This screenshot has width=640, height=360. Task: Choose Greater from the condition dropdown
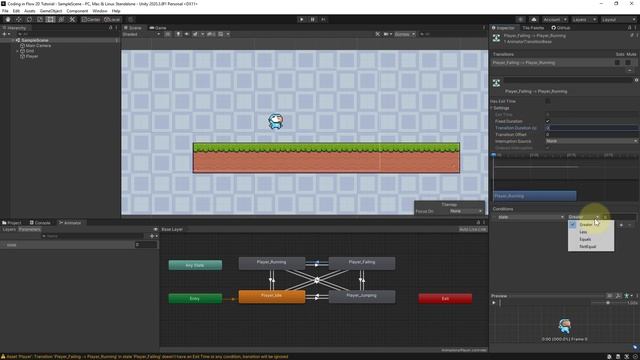591,224
